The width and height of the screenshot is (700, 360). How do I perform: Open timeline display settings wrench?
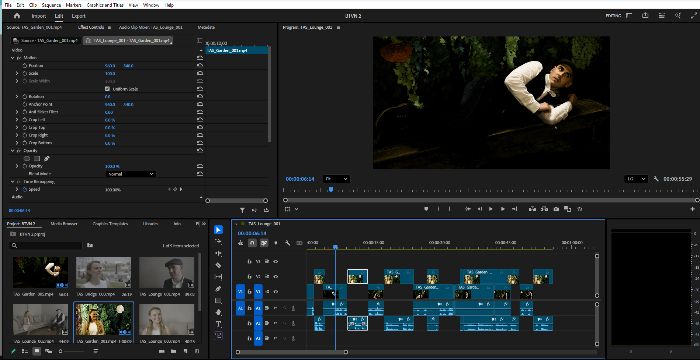click(x=288, y=243)
